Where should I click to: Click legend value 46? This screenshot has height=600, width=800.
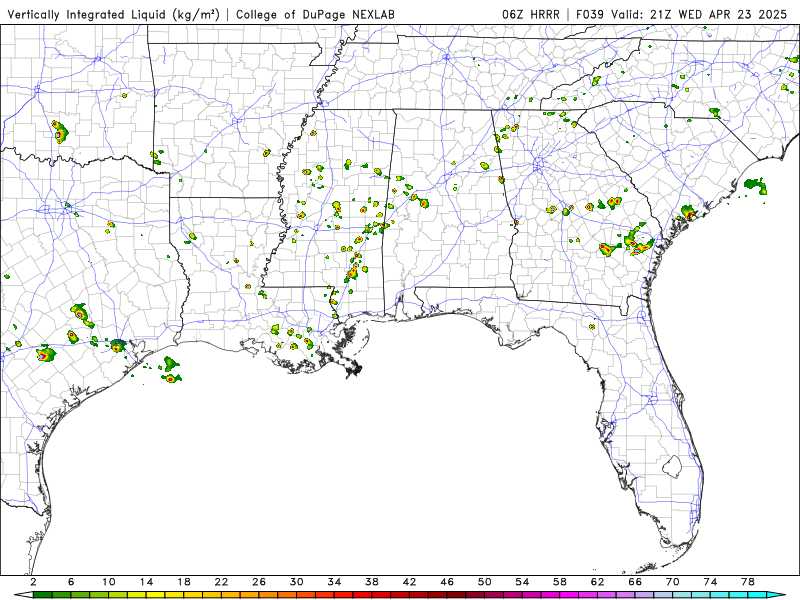(447, 582)
